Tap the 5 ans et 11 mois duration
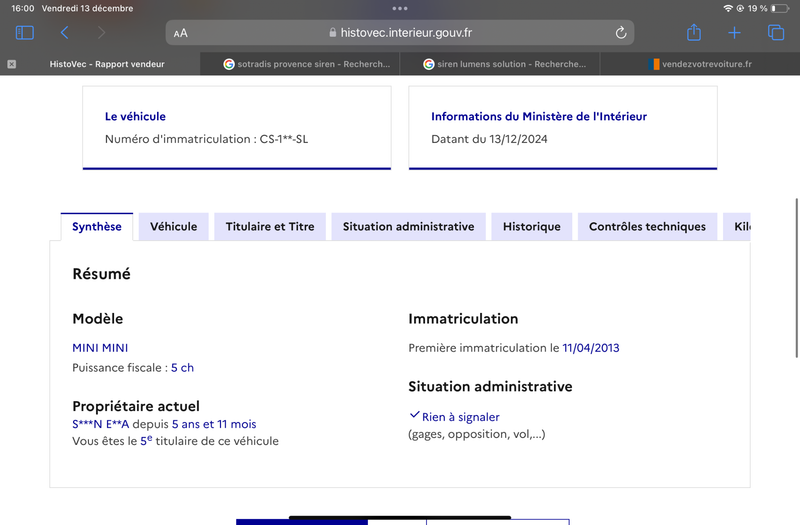Viewport: 800px width, 525px height. click(214, 424)
